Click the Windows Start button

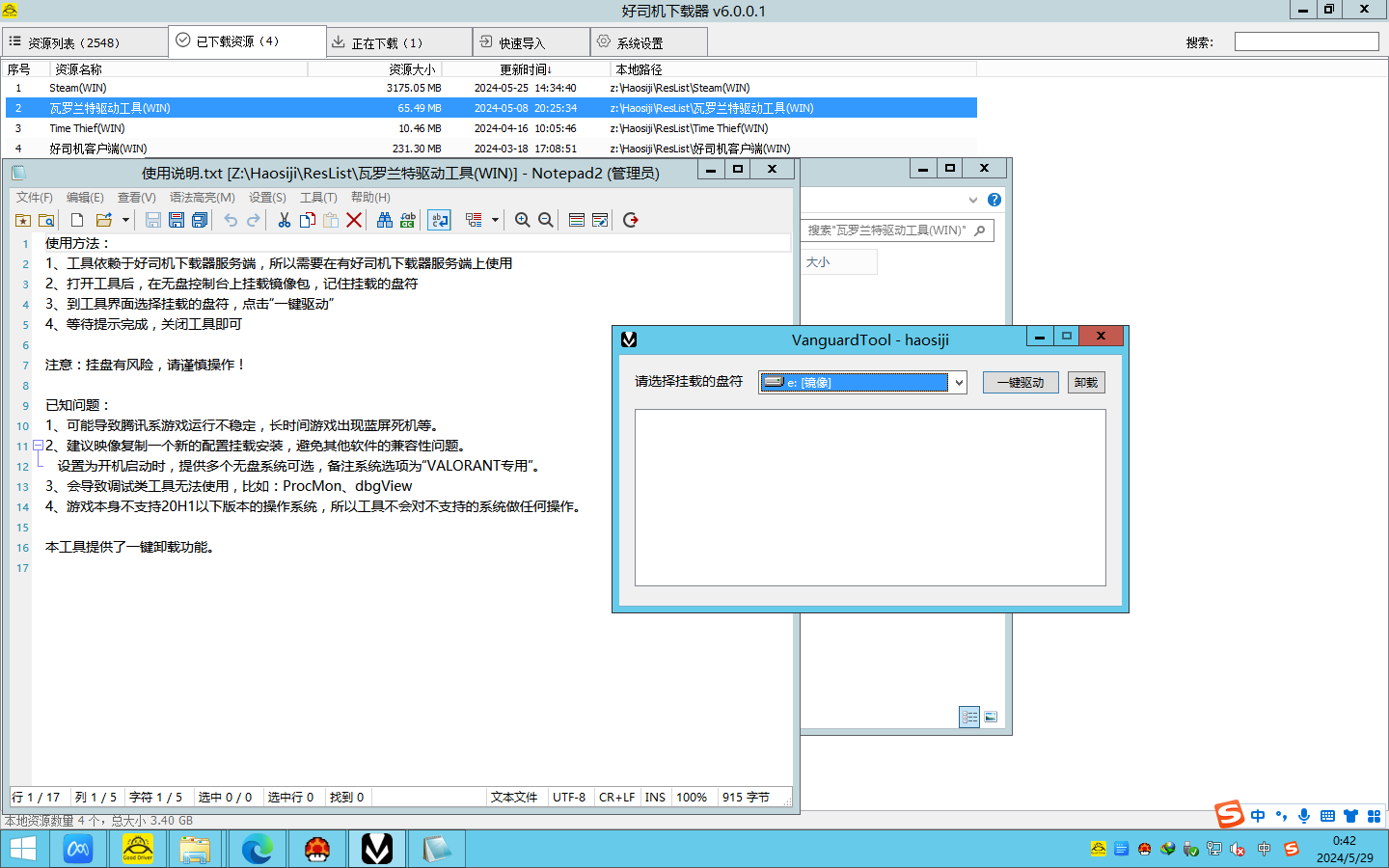(x=22, y=849)
